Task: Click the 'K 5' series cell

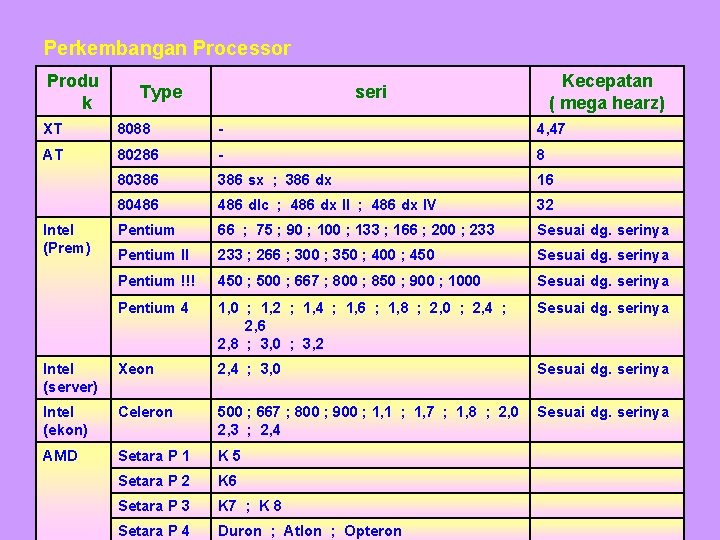Action: coord(371,456)
